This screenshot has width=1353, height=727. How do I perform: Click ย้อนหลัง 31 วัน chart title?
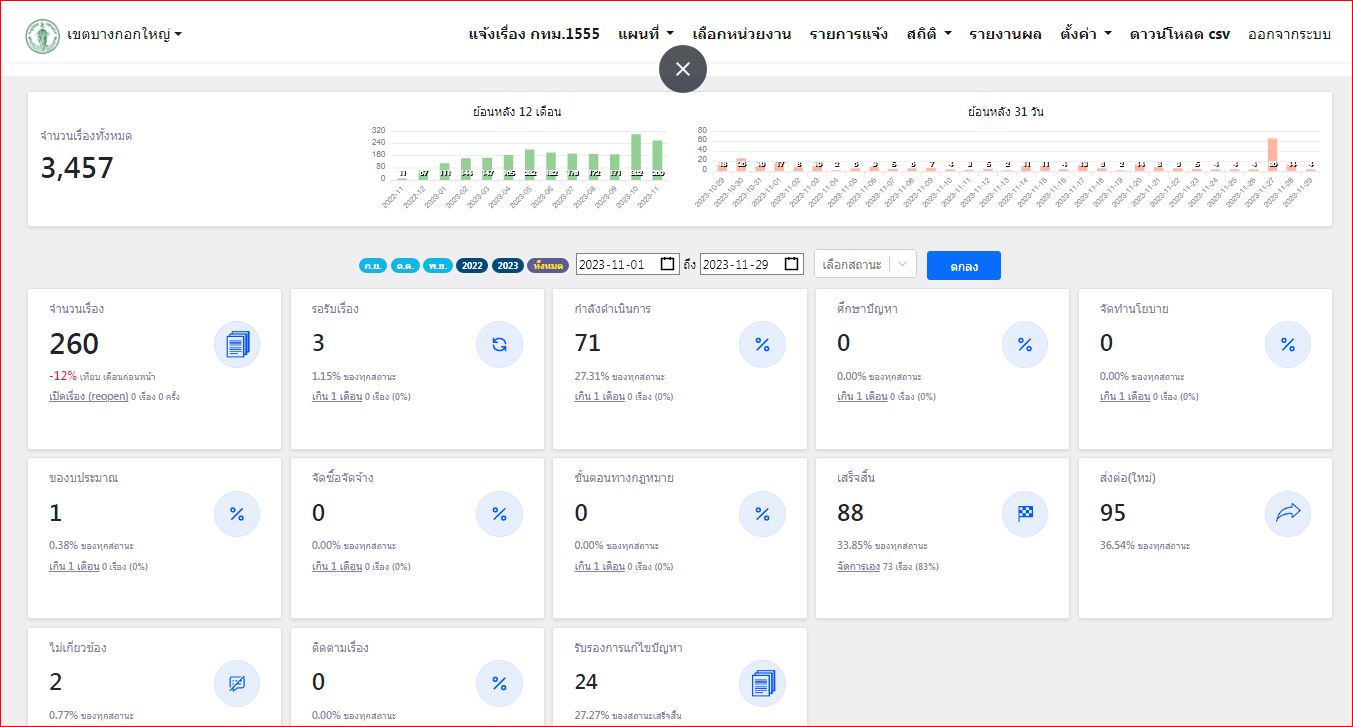tap(1006, 112)
